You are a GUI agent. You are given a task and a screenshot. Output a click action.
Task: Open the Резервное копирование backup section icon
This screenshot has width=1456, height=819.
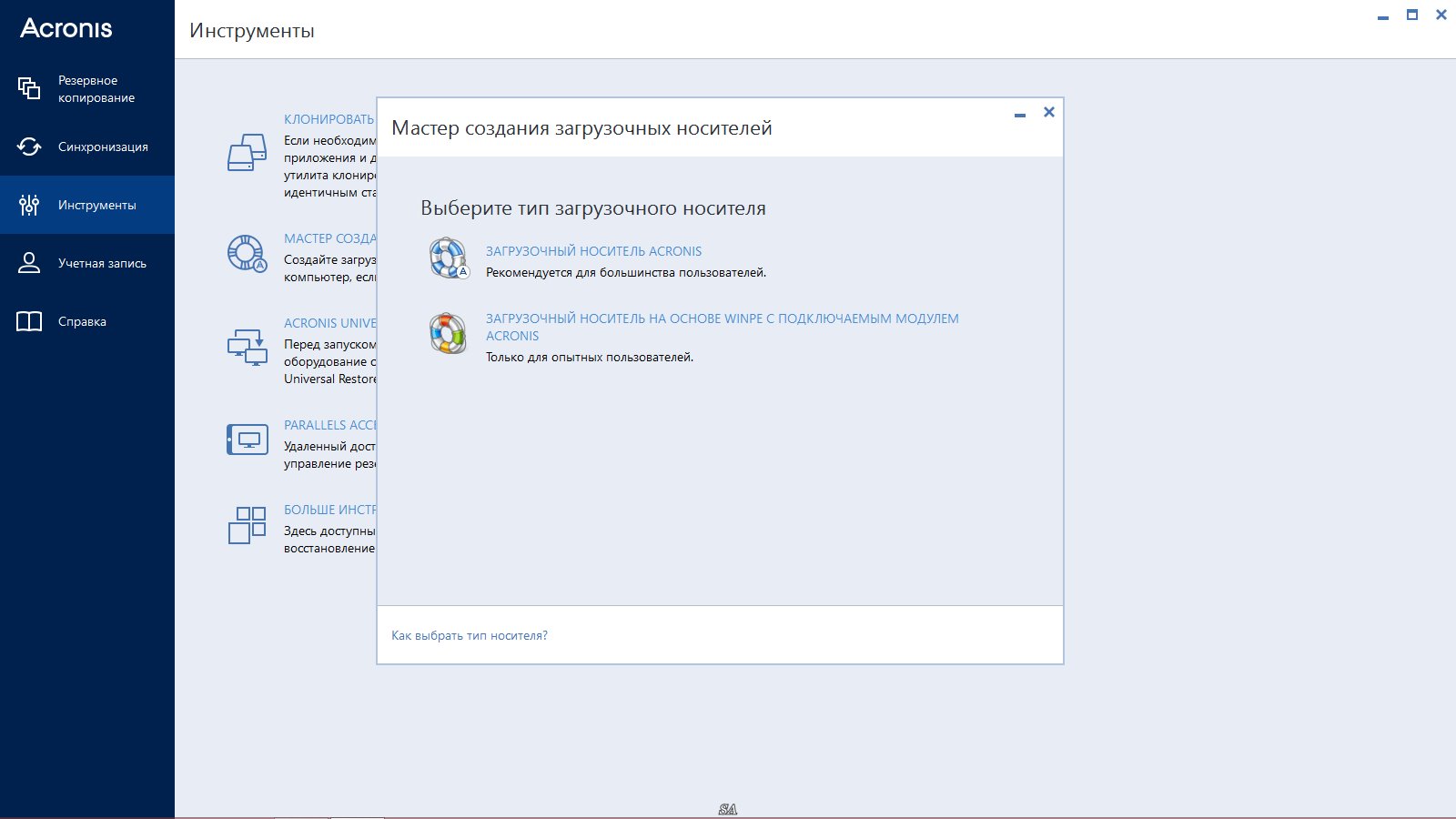[x=29, y=88]
